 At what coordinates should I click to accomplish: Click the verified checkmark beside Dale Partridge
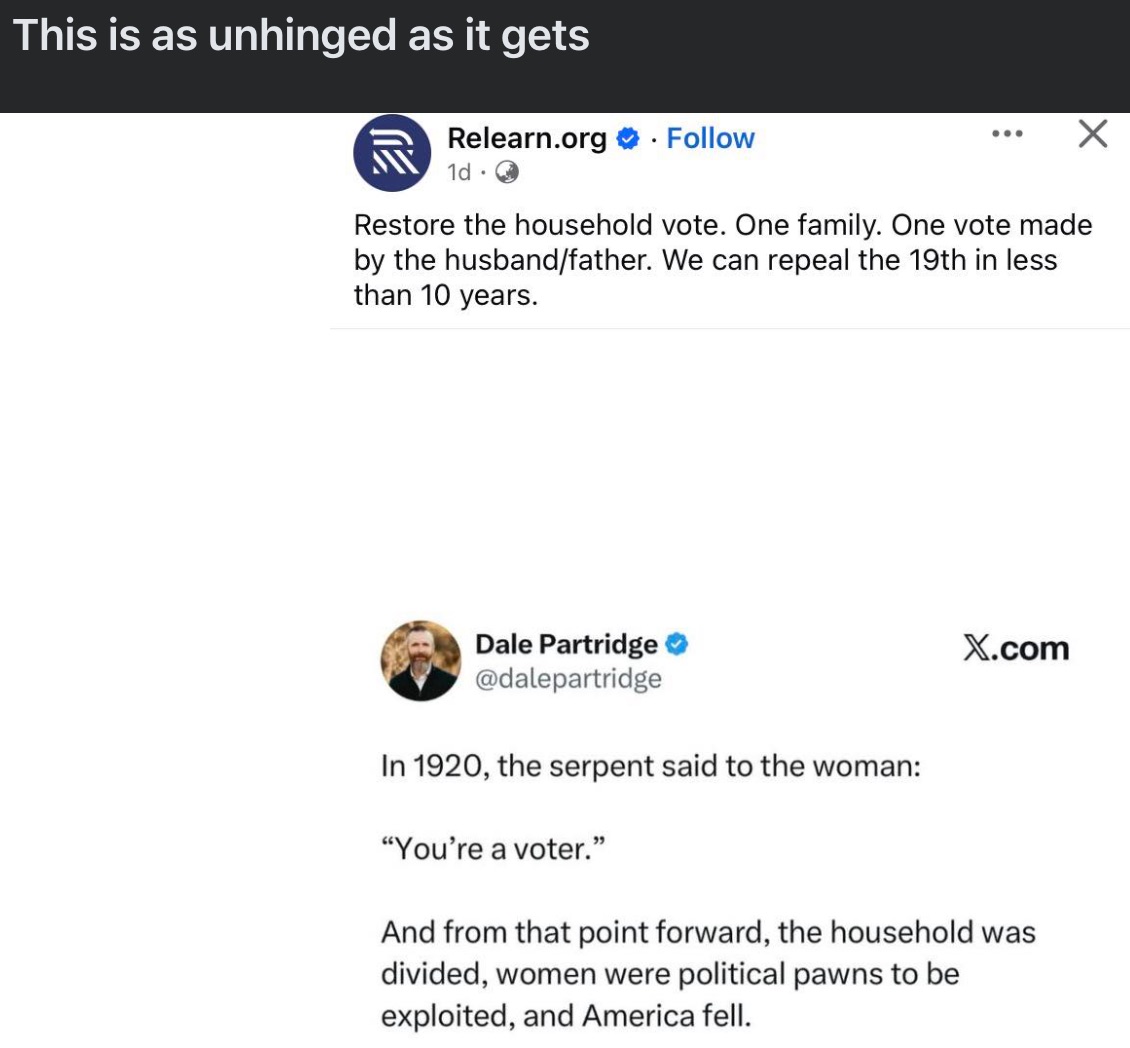[679, 645]
